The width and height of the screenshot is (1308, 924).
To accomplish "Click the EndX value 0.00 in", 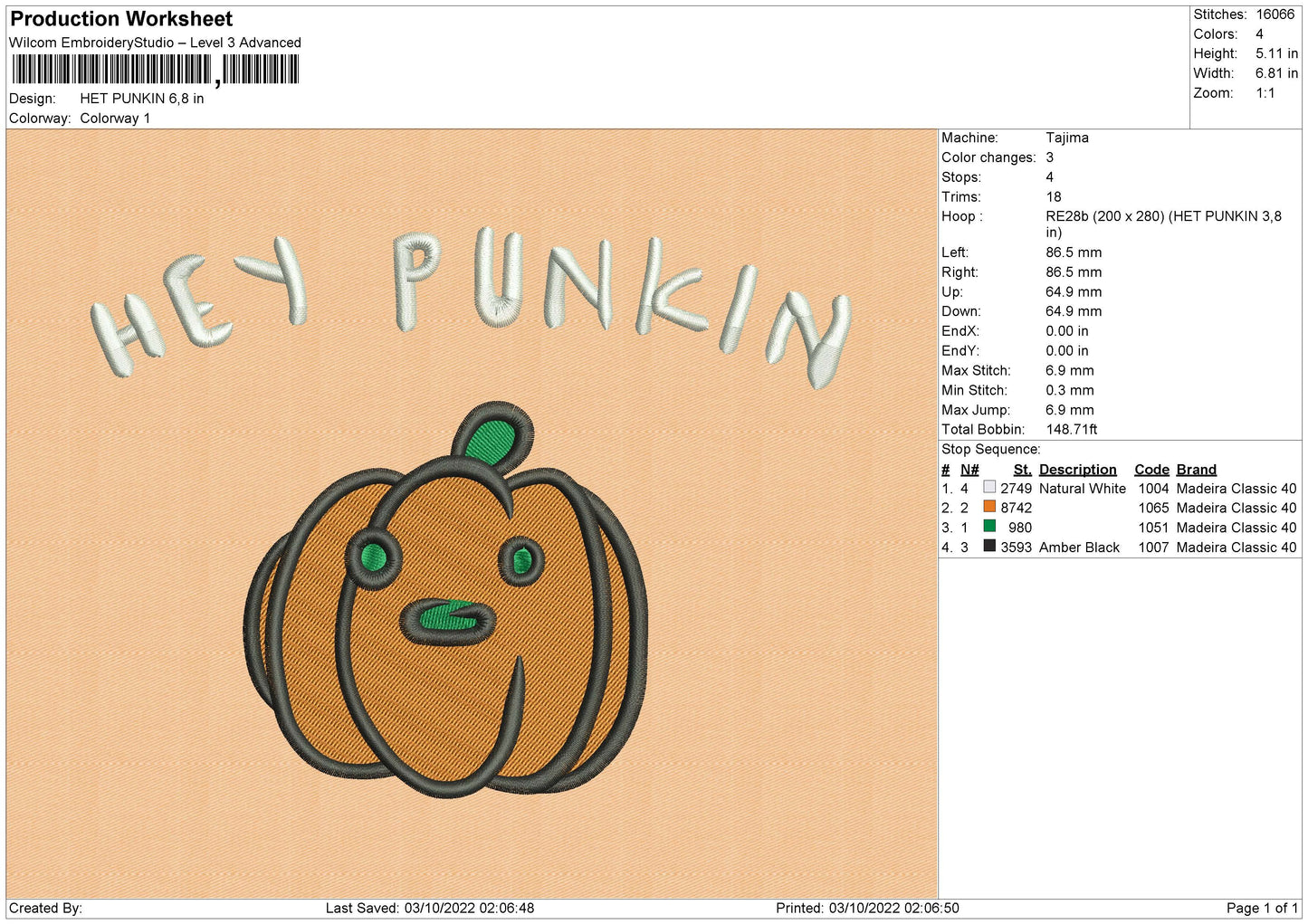I will coord(1067,331).
